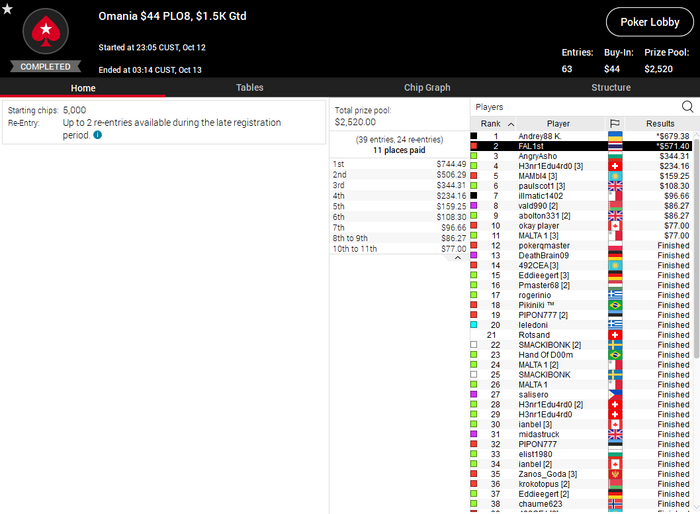Select player PIPON777 [2] in the list
The width and height of the screenshot is (700, 514).
coord(581,315)
